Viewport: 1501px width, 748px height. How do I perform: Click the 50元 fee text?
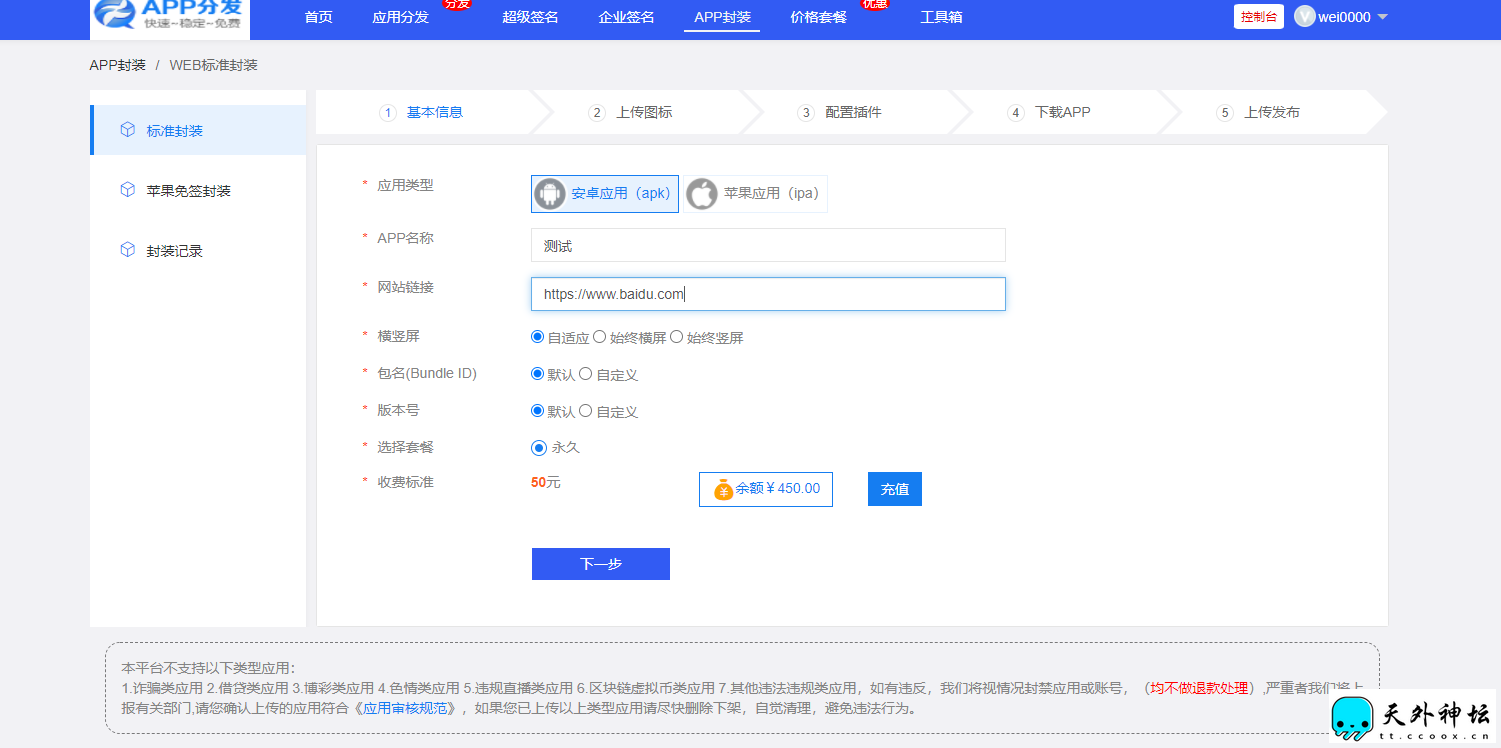pos(546,482)
